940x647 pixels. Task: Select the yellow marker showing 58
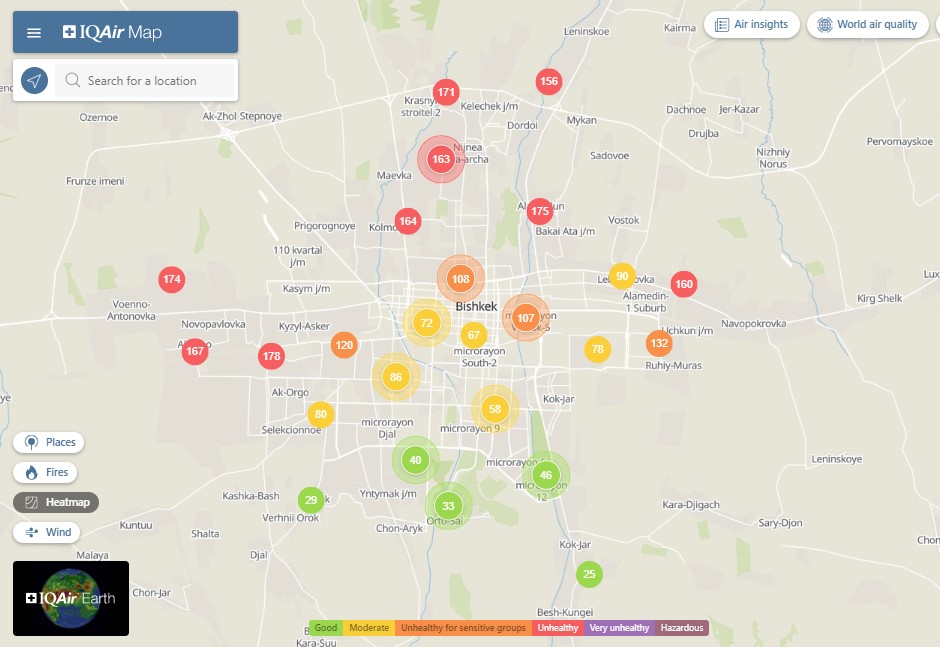click(495, 409)
